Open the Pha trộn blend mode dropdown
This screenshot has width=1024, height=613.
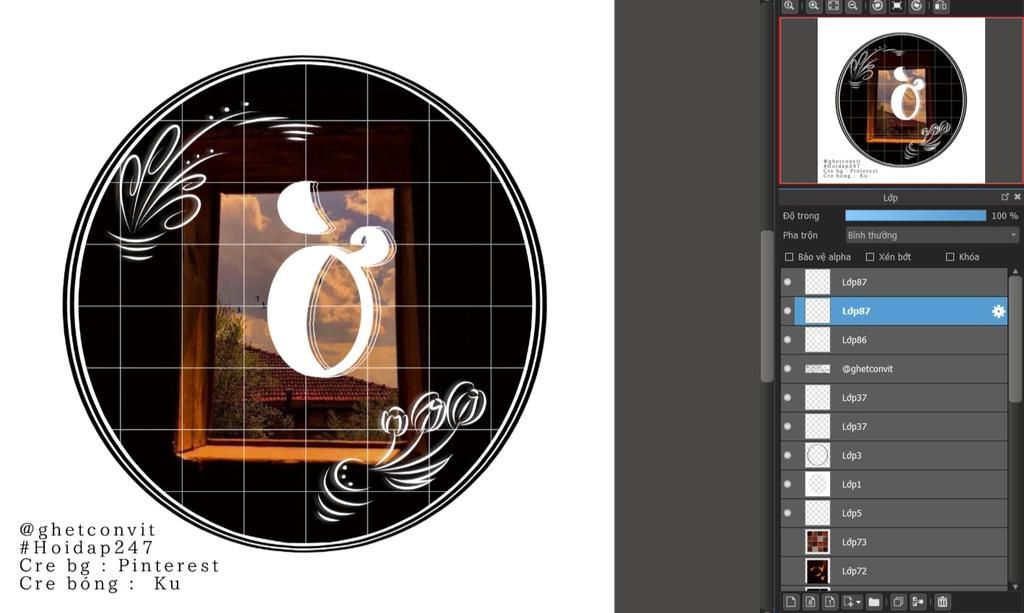click(x=932, y=235)
